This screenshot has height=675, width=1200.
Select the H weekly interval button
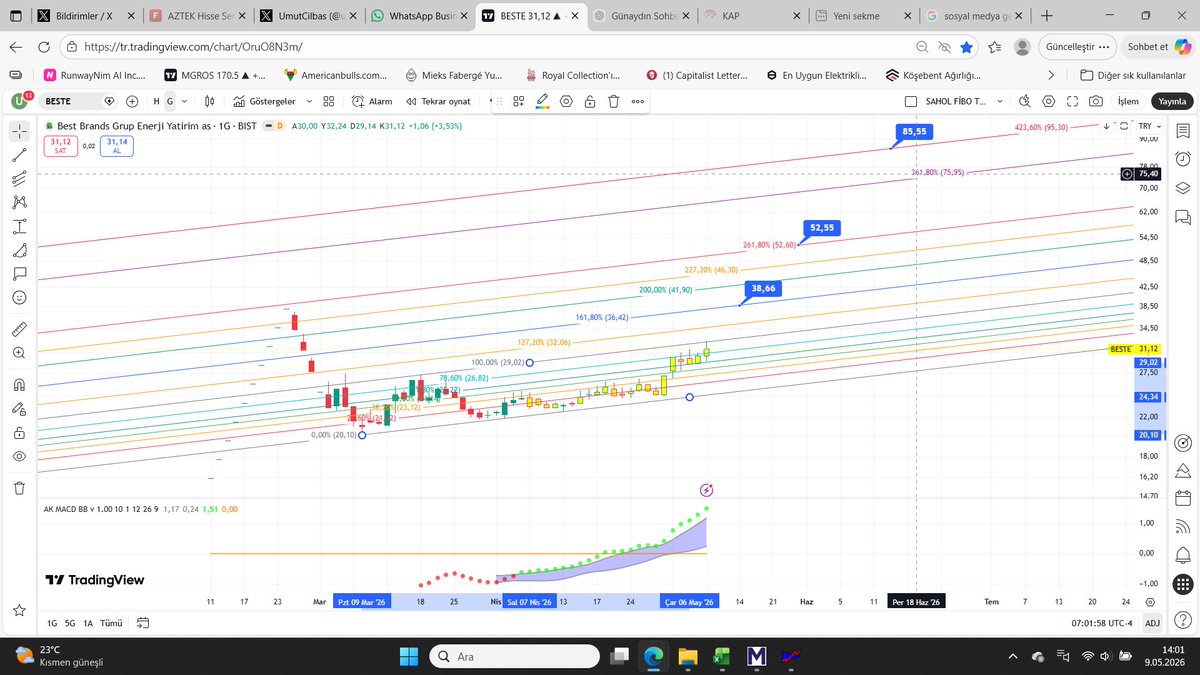click(x=157, y=101)
